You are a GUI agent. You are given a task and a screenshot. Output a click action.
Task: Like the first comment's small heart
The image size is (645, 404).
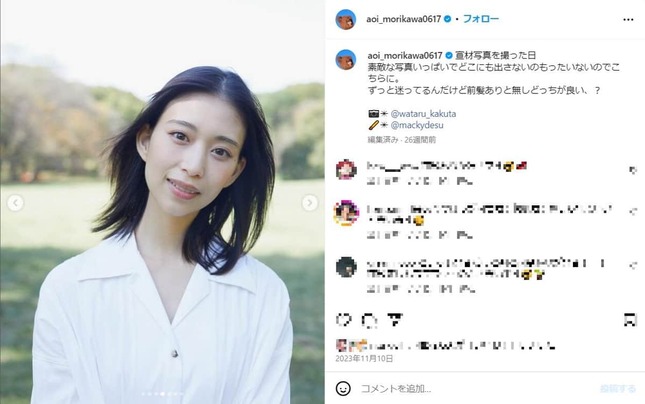(x=633, y=169)
